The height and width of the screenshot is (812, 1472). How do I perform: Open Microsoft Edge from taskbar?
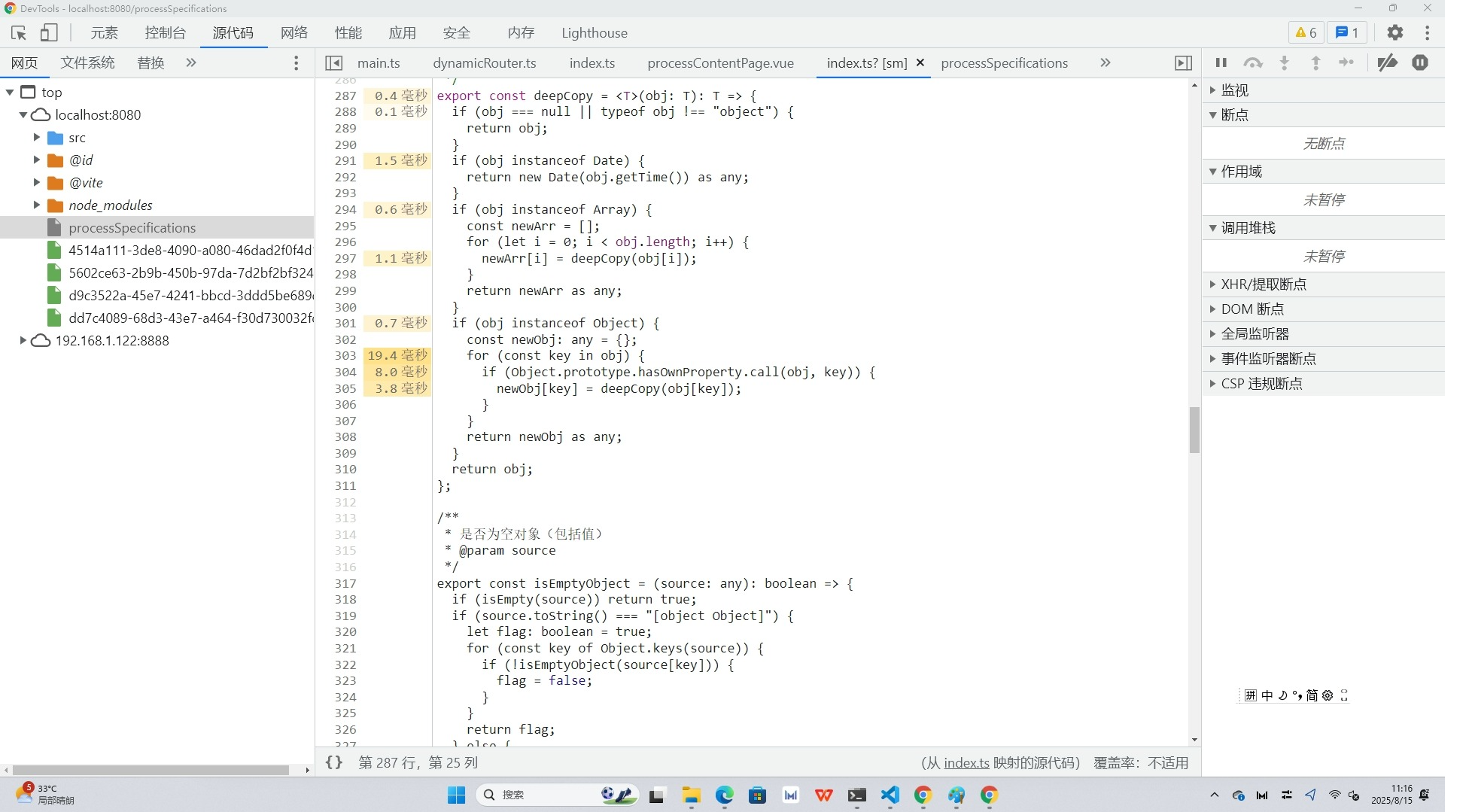pyautogui.click(x=724, y=795)
